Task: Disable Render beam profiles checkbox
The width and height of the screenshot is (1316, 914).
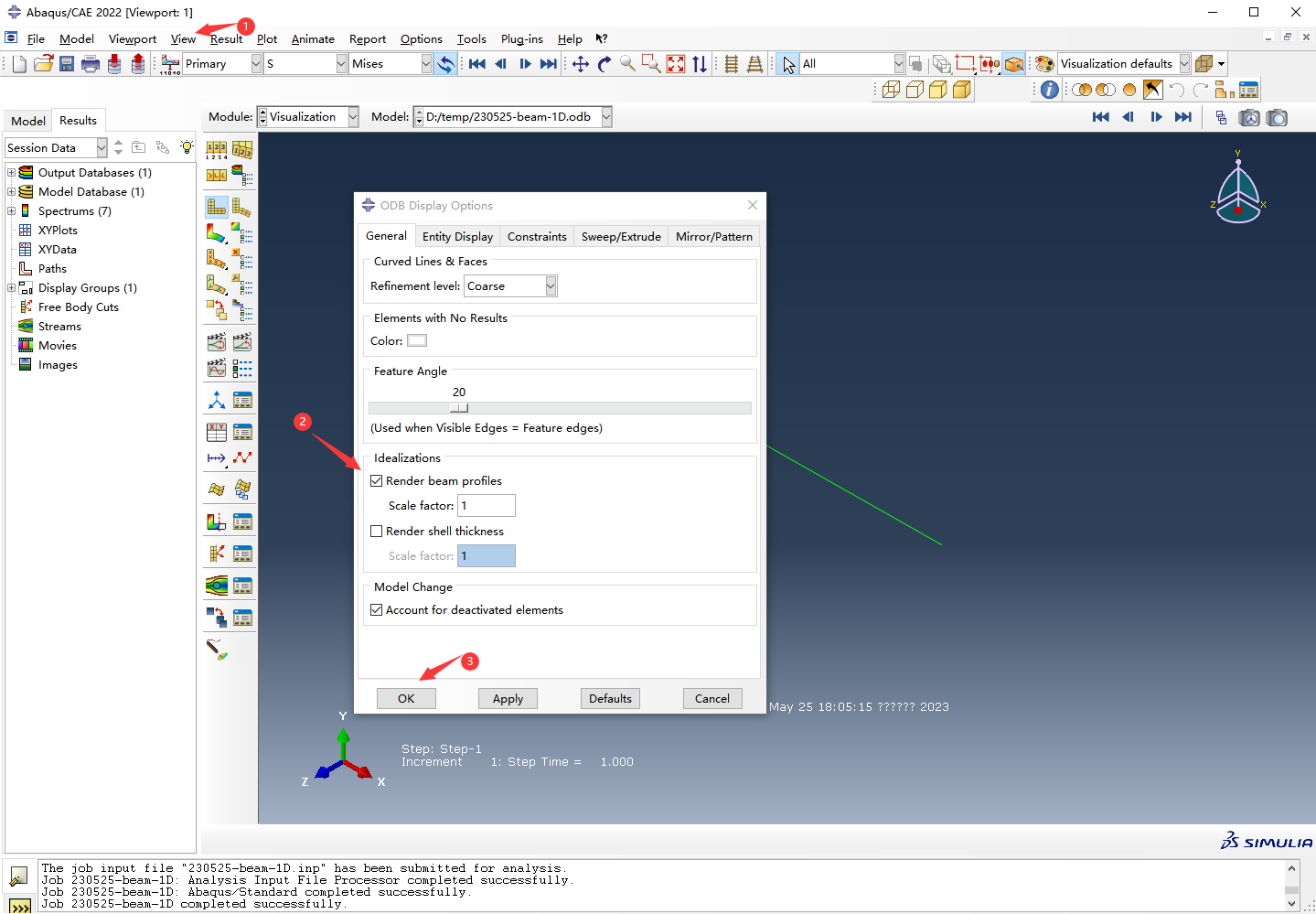Action: (376, 481)
